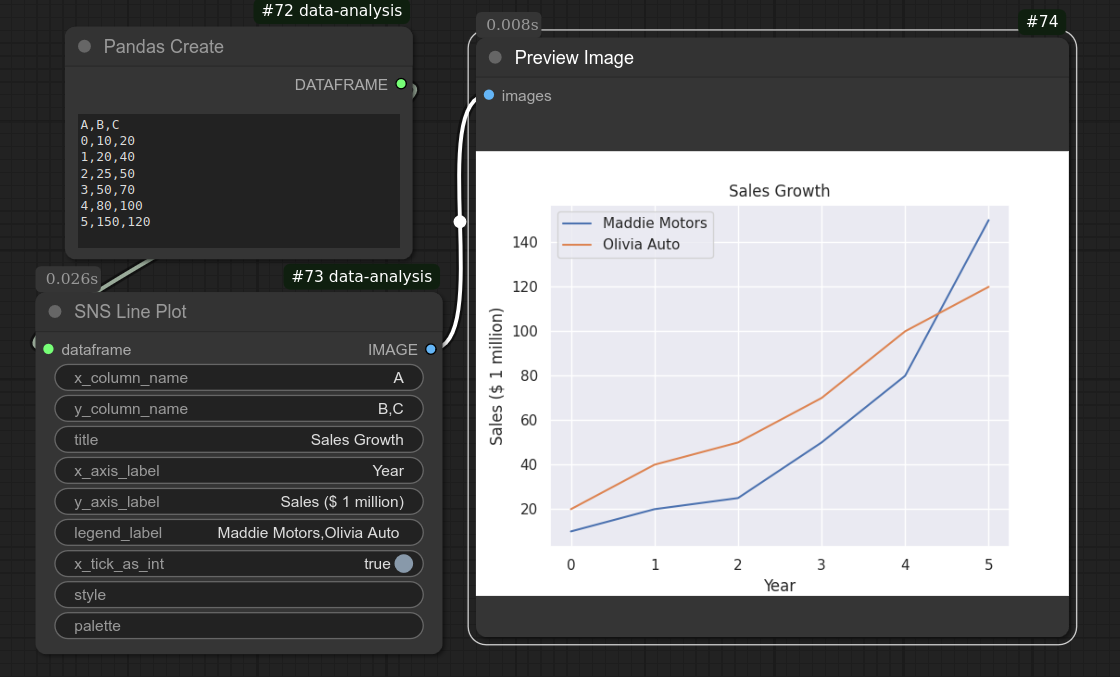Viewport: 1120px width, 677px height.
Task: Click the empty palette field
Action: [x=239, y=626]
